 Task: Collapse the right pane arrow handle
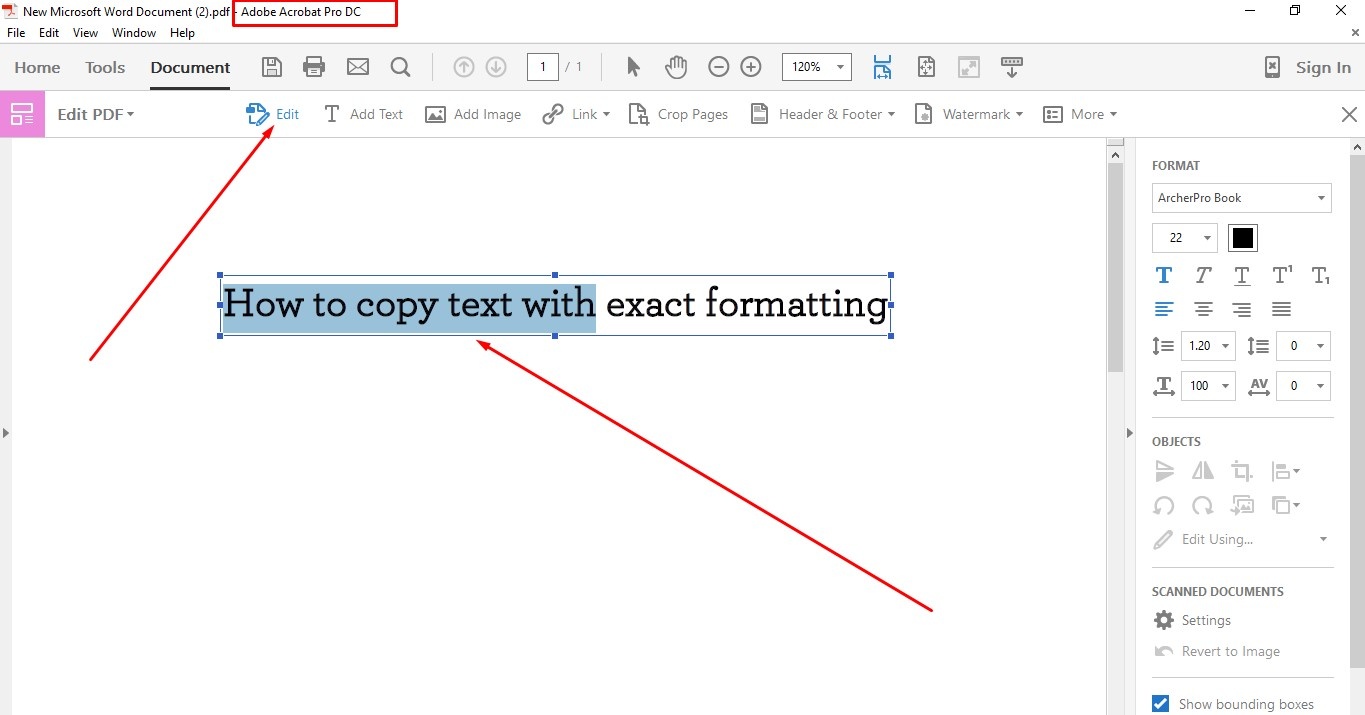point(1130,433)
